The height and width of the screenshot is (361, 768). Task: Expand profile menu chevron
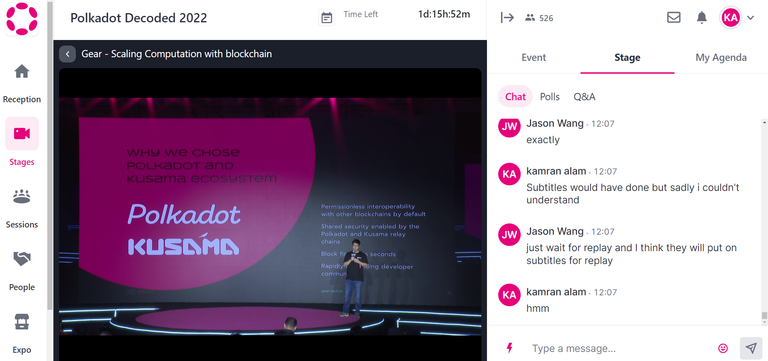click(750, 18)
